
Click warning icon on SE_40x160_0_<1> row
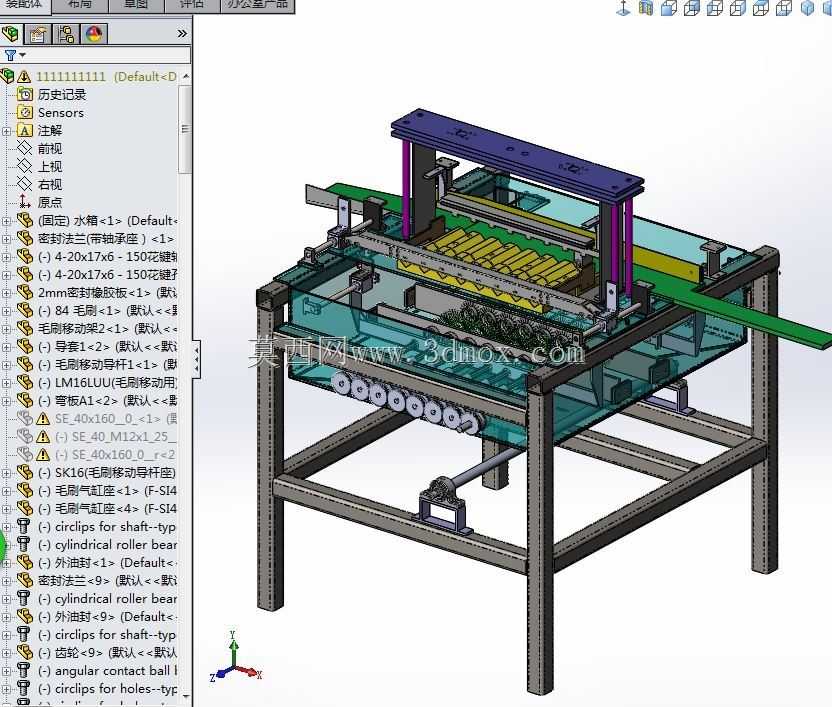click(x=42, y=419)
